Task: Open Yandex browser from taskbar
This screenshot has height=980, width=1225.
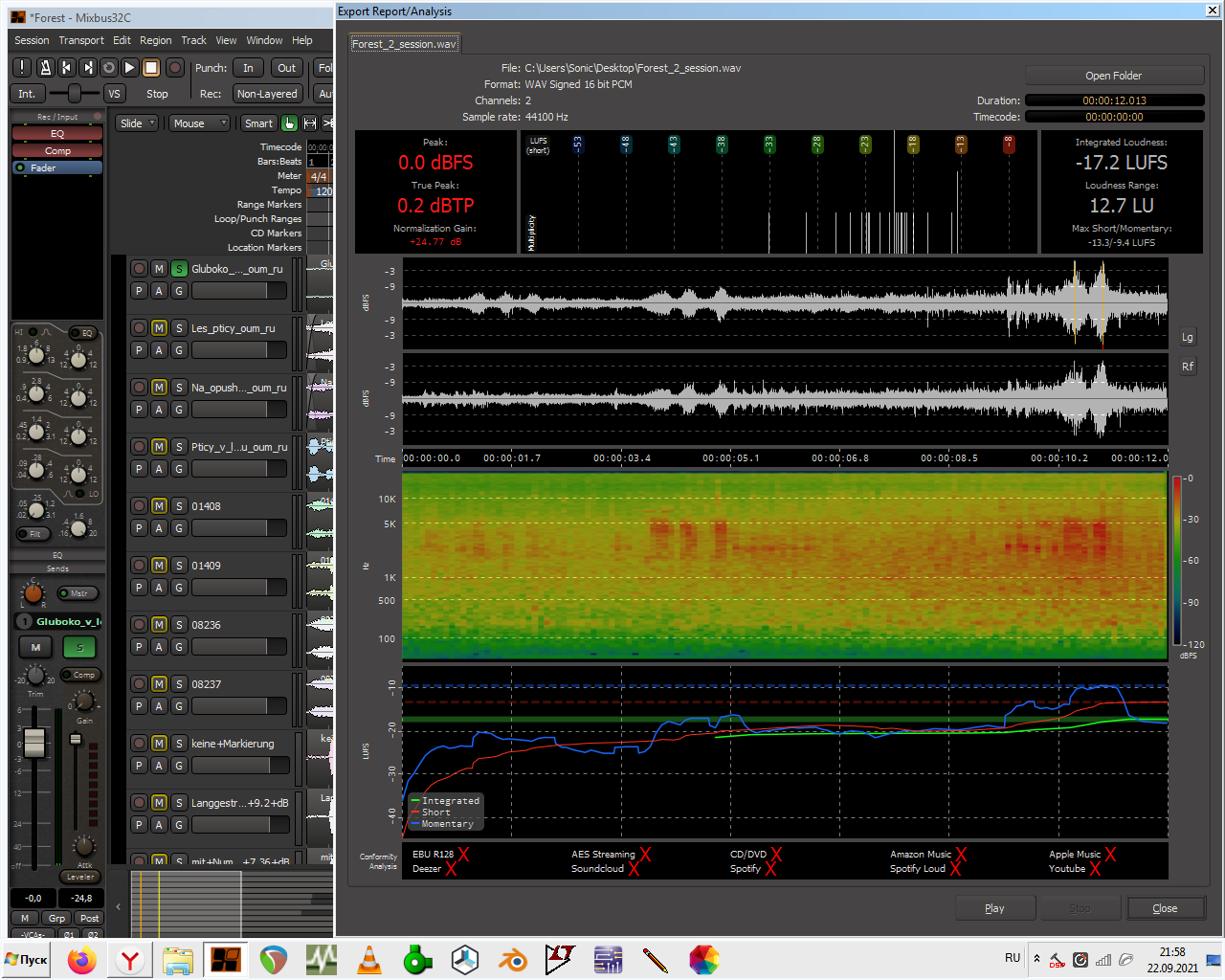Action: (x=129, y=960)
